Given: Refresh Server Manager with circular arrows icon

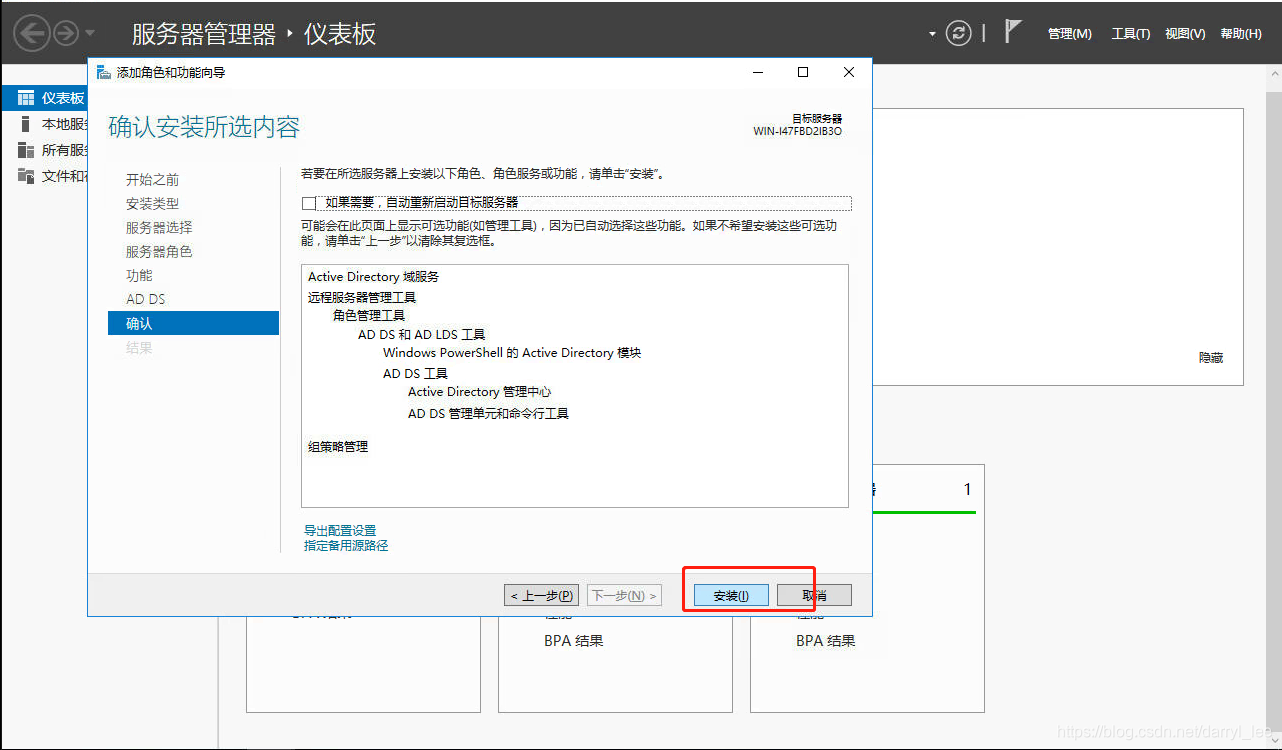Looking at the screenshot, I should click(958, 34).
